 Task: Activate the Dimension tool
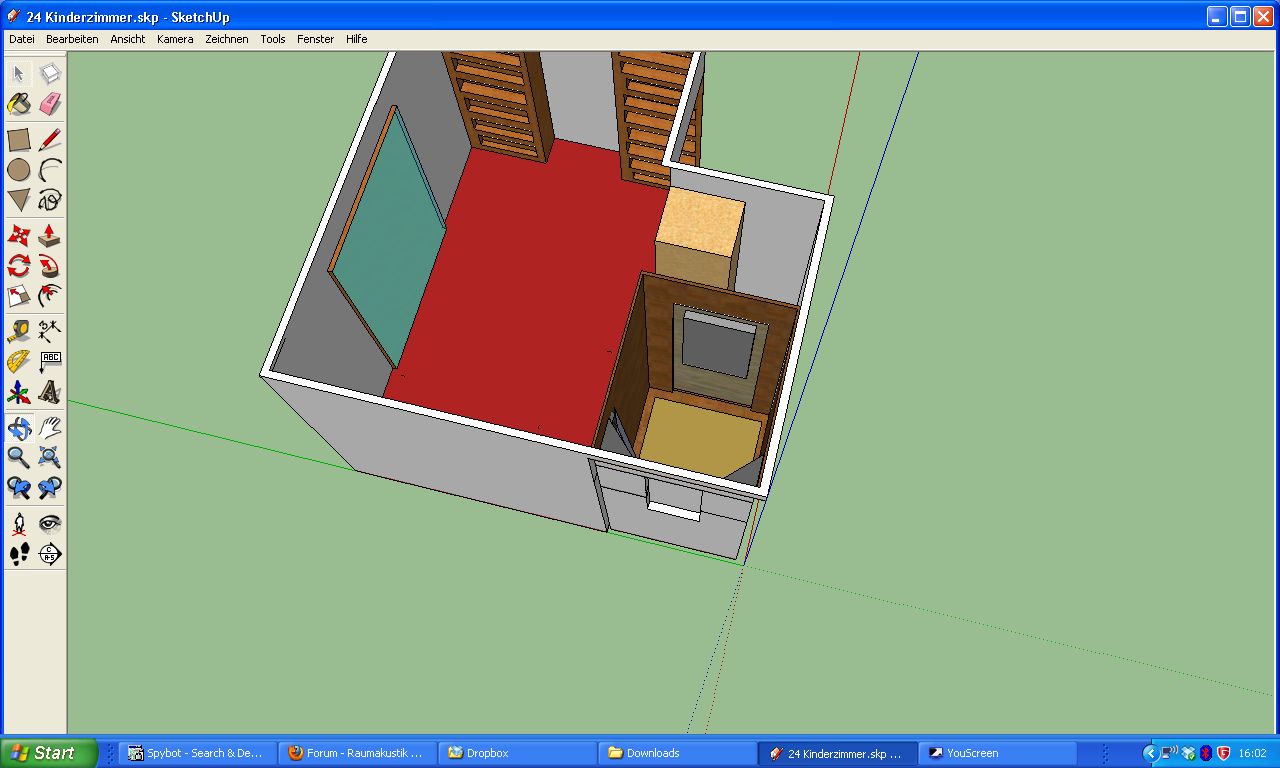50,332
